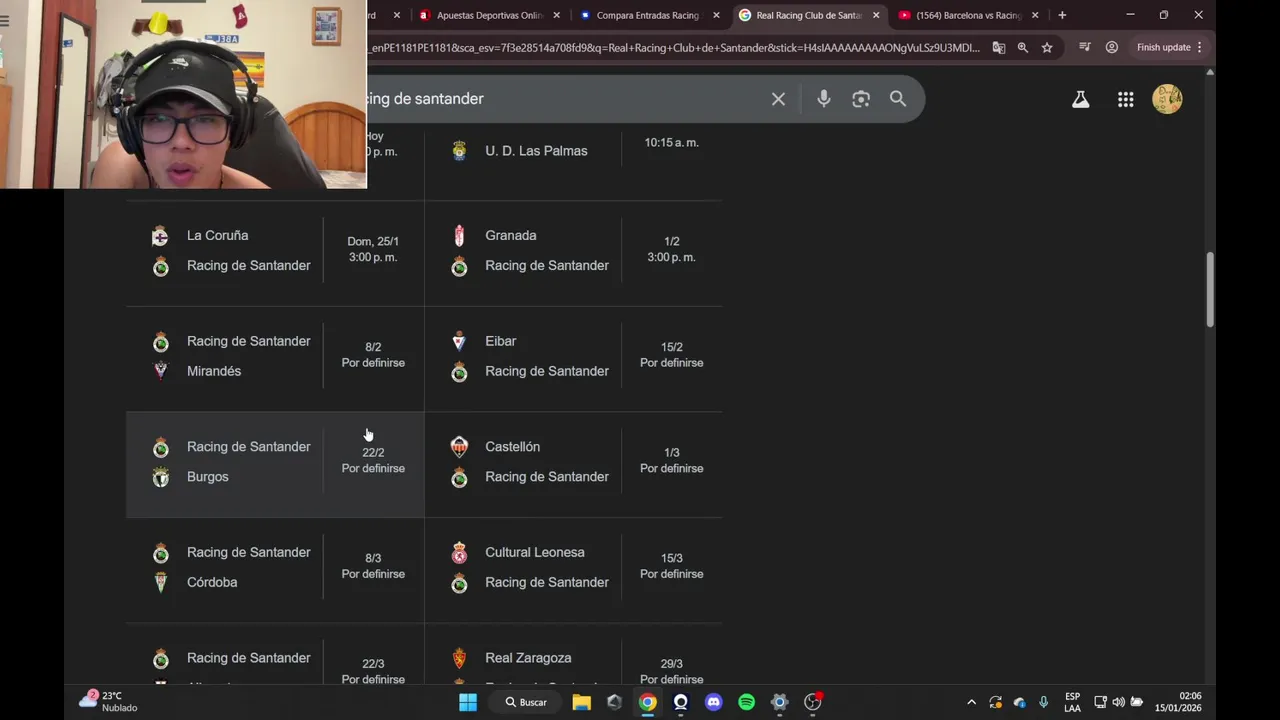Click Chrome's Finish update button
This screenshot has width=1280, height=720.
point(1164,47)
